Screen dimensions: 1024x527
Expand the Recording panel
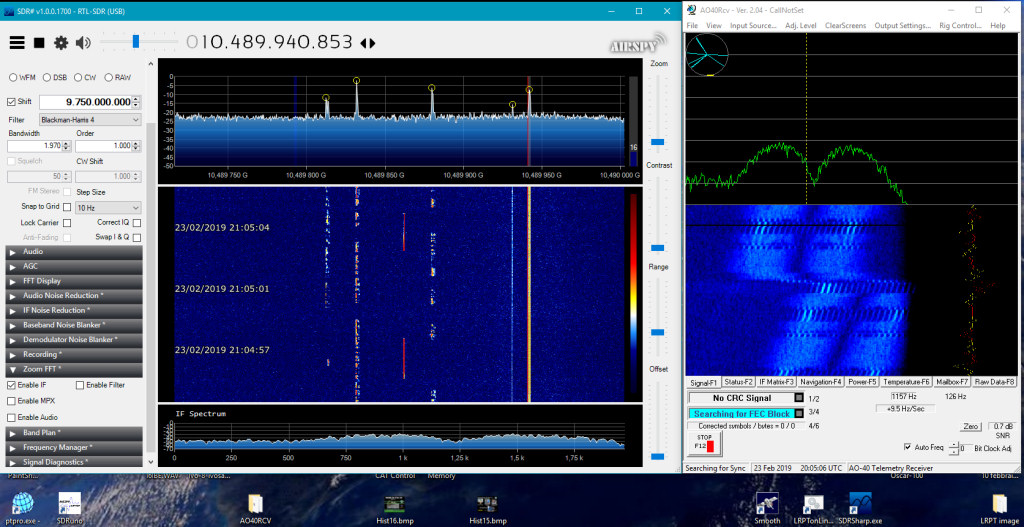point(74,355)
